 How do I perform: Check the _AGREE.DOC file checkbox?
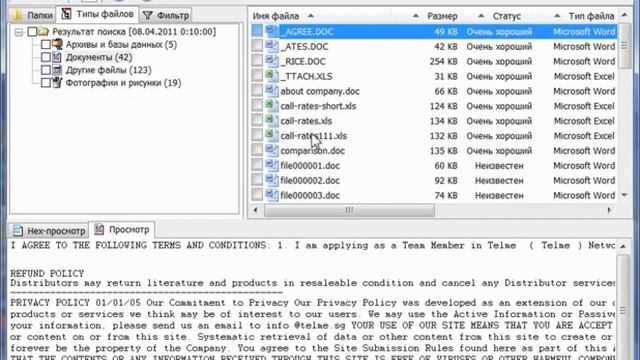click(257, 31)
